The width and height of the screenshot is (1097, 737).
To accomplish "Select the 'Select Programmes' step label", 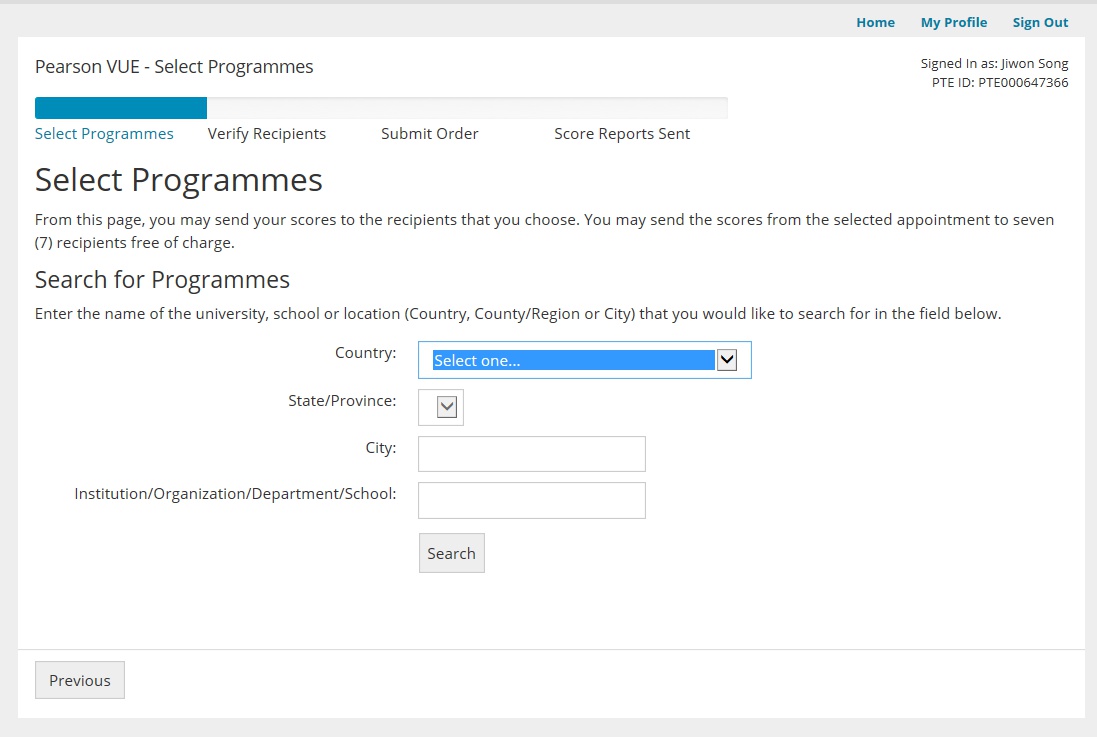I will 104,134.
